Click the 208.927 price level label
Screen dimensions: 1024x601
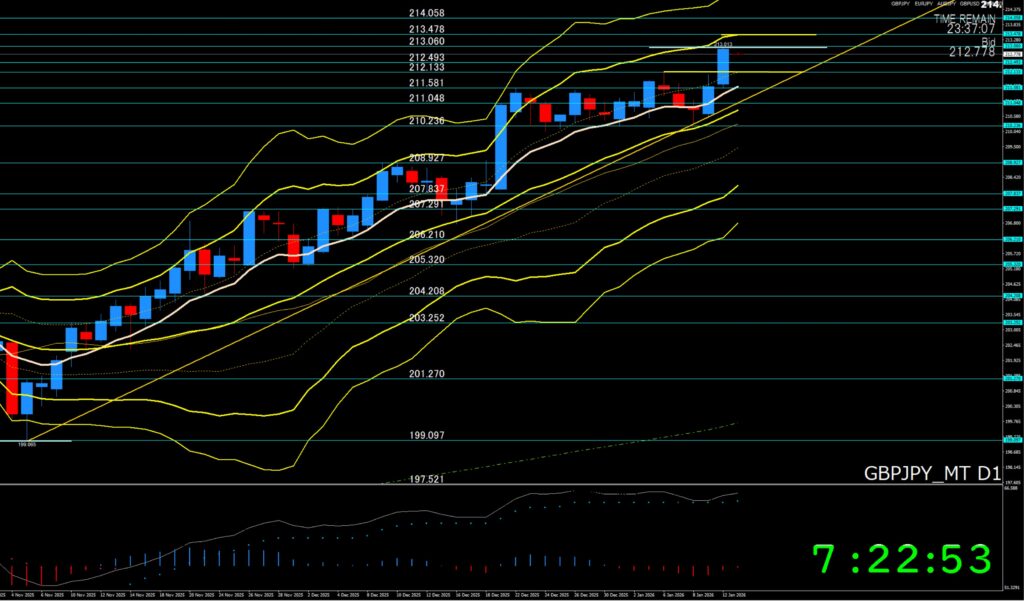pos(426,158)
